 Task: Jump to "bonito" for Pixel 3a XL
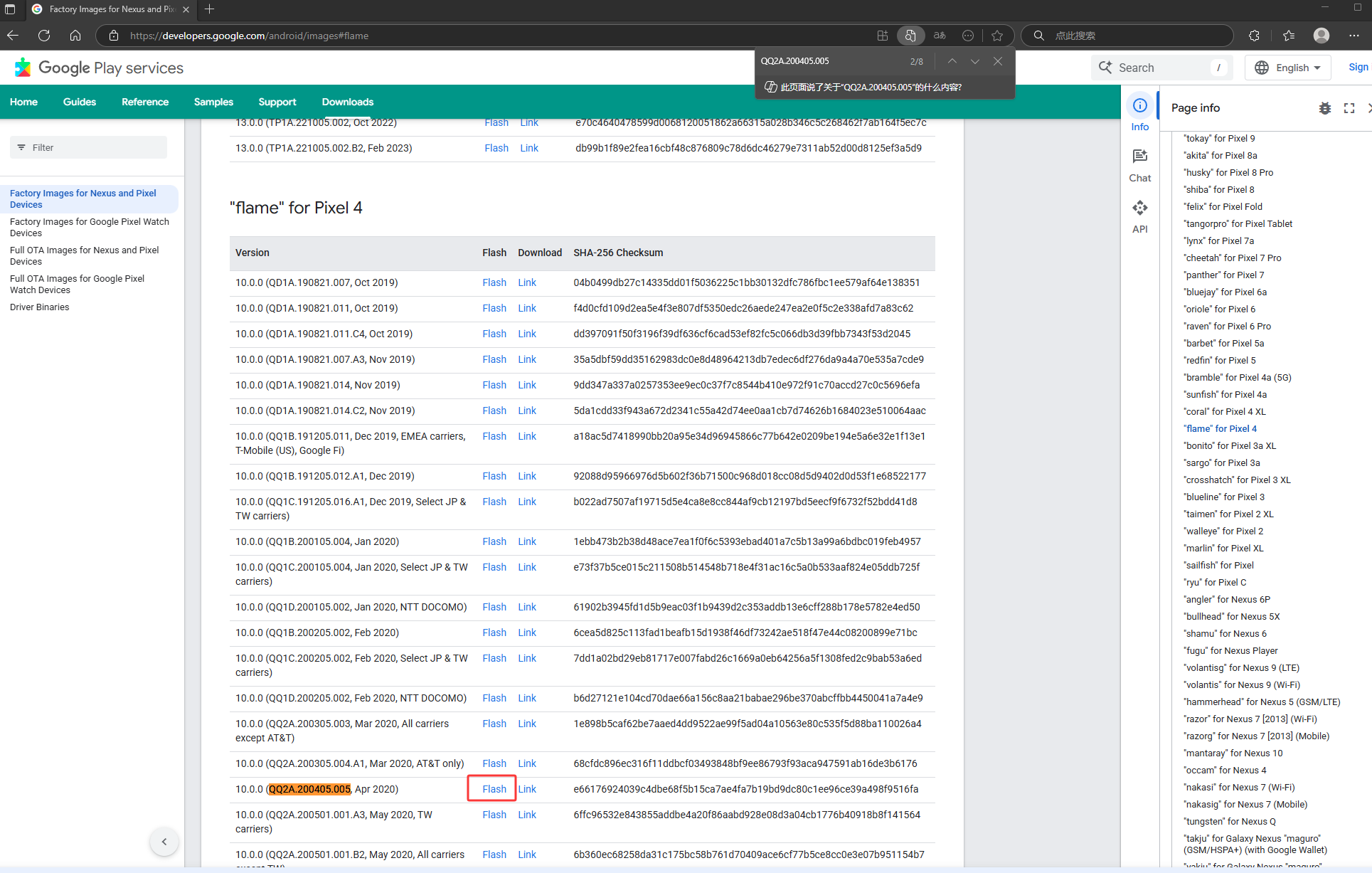pyautogui.click(x=1230, y=446)
